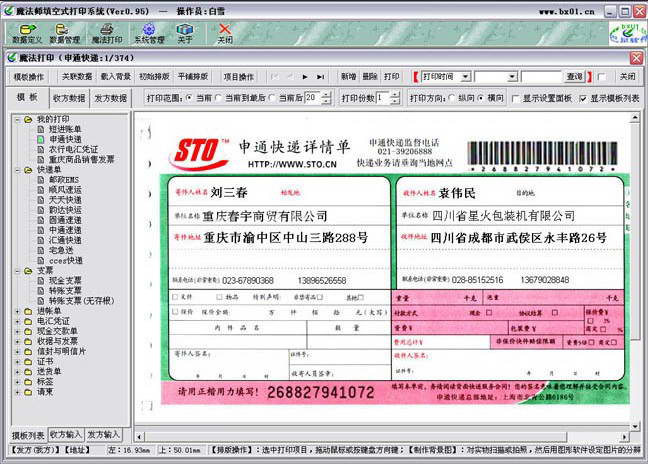Open 我的打印 folder icon
This screenshot has width=648, height=464.
pyautogui.click(x=28, y=119)
